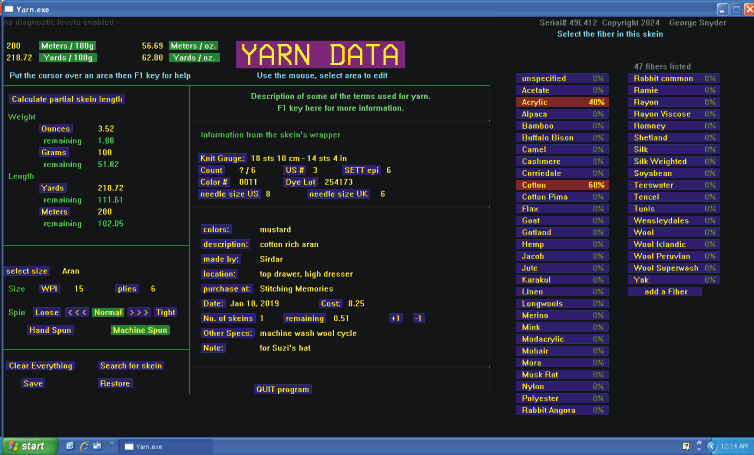Select the Cashmere fiber row

[x=562, y=161]
